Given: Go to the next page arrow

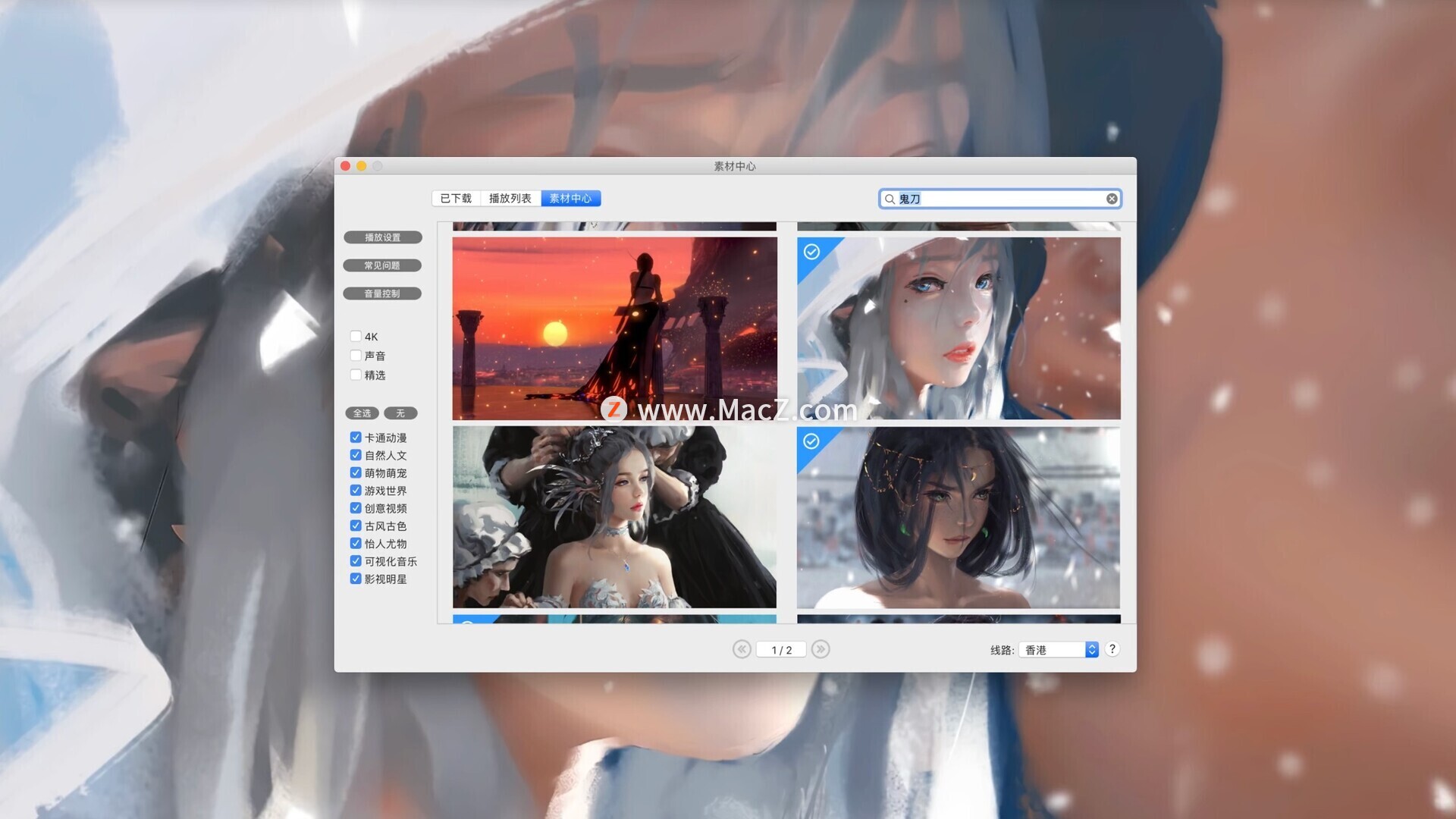Looking at the screenshot, I should tap(821, 649).
